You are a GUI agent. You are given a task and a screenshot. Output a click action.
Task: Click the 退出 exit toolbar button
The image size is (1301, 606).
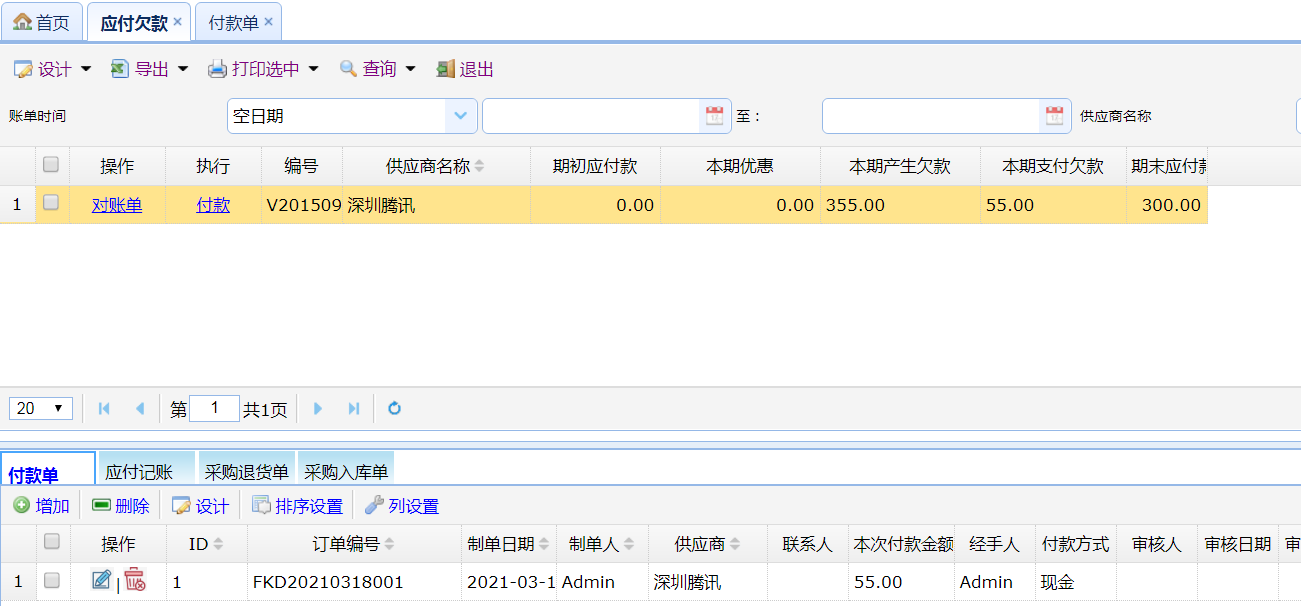[x=465, y=69]
